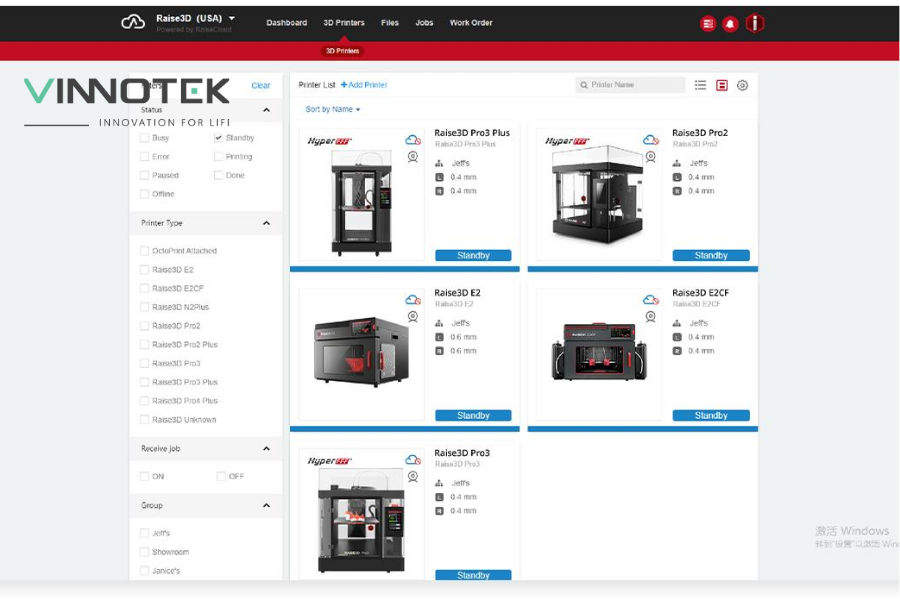Open camera icon on Raise3D E2CF card
The image size is (900, 600).
pos(650,316)
